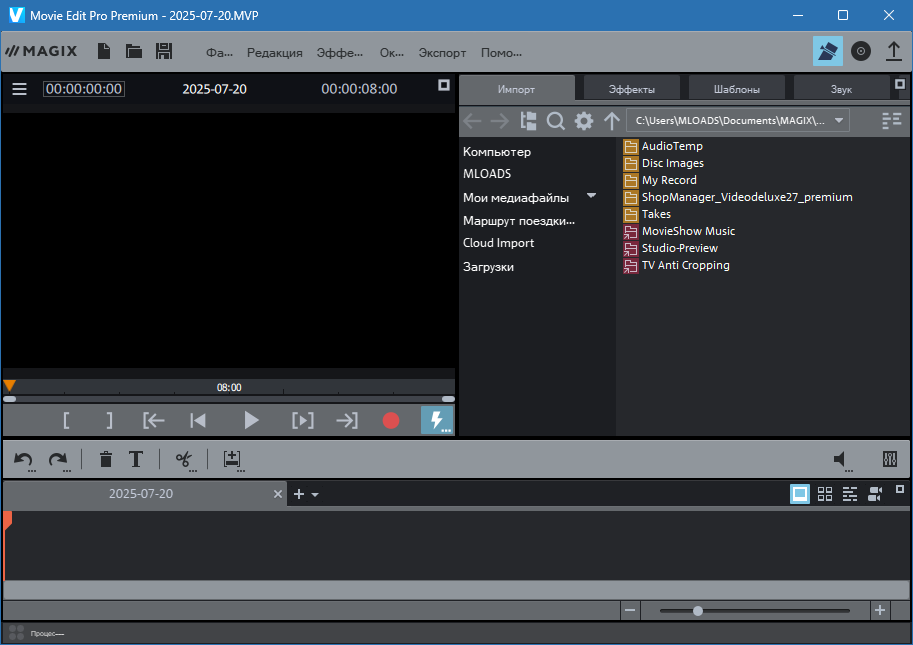
Task: Open the Файл menu
Action: (219, 53)
